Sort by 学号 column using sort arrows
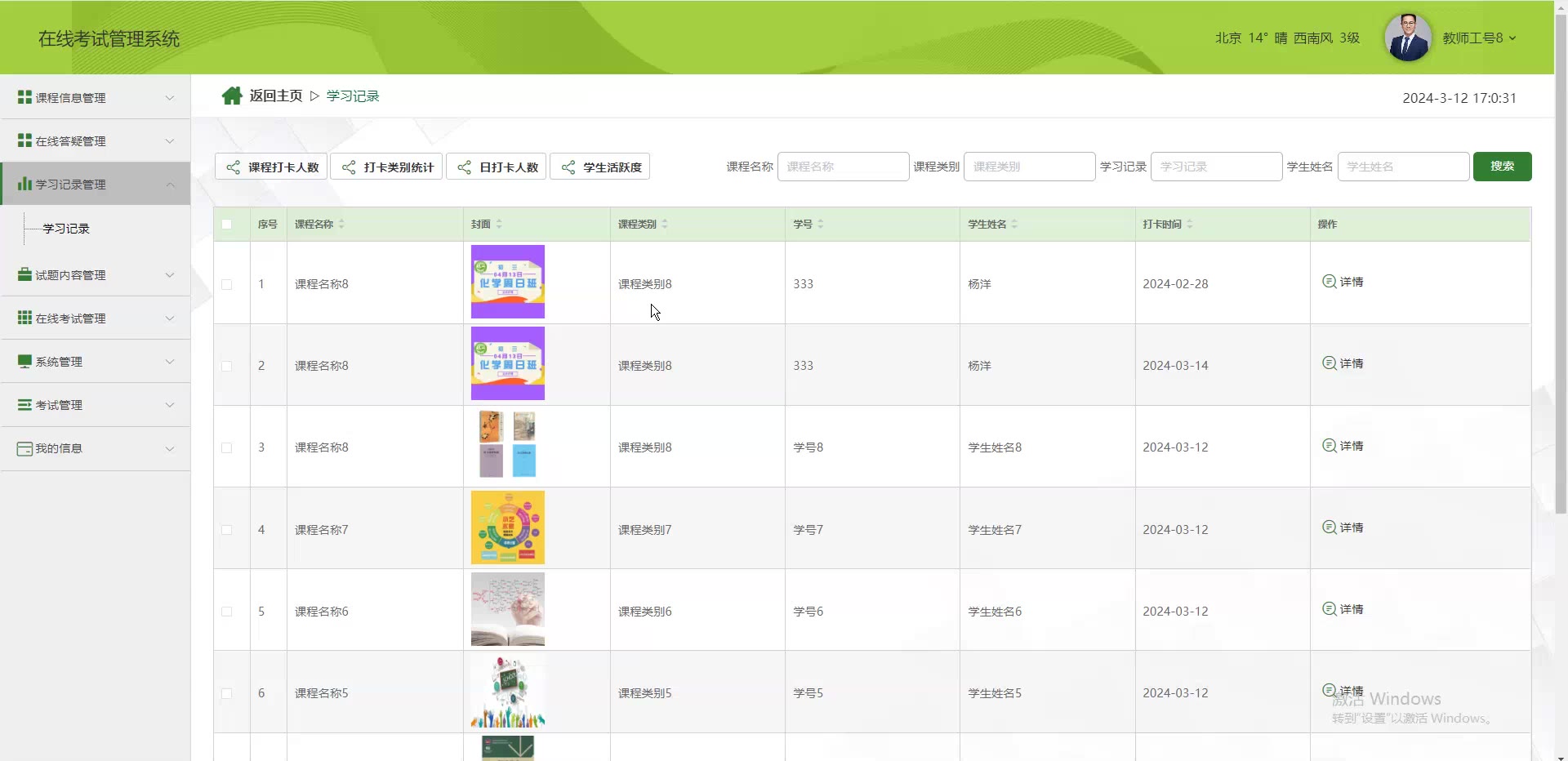Image resolution: width=1568 pixels, height=761 pixels. point(821,224)
